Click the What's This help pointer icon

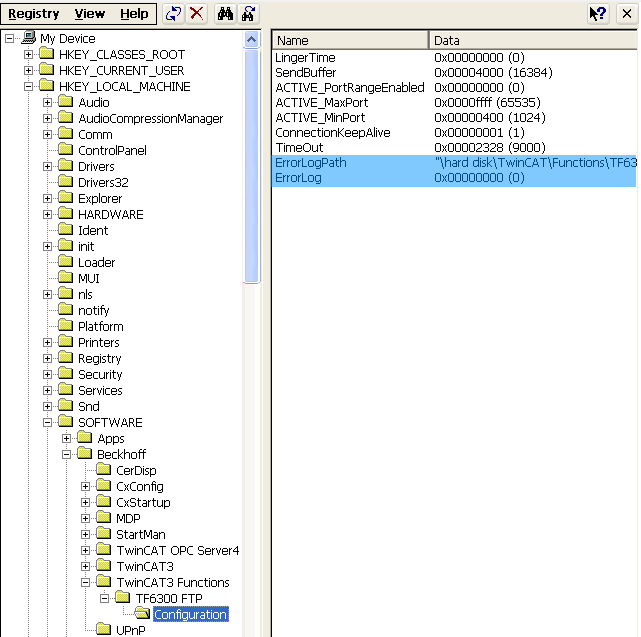point(598,14)
